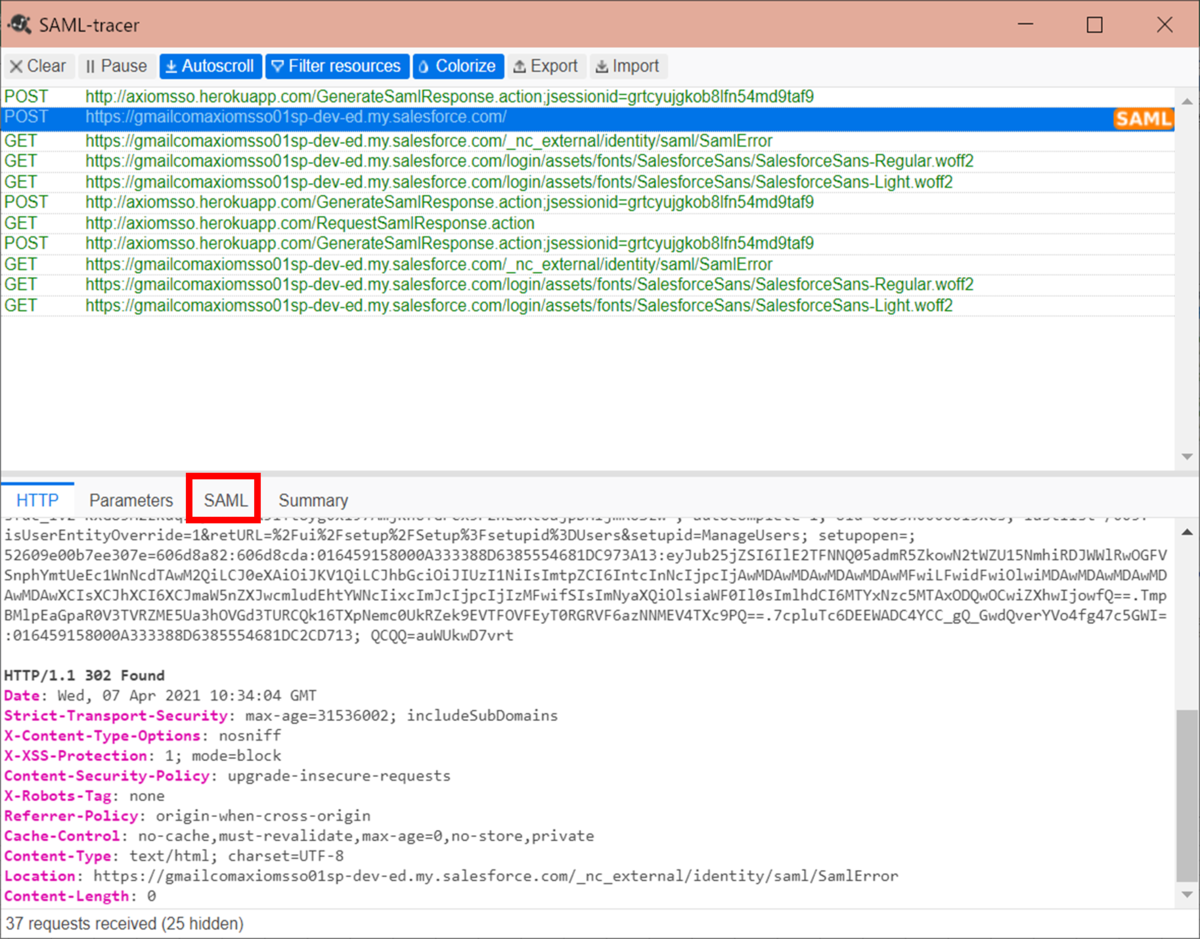Screen dimensions: 1200x939
Task: Click the Strict-Transport-Security header line
Action: tap(281, 715)
